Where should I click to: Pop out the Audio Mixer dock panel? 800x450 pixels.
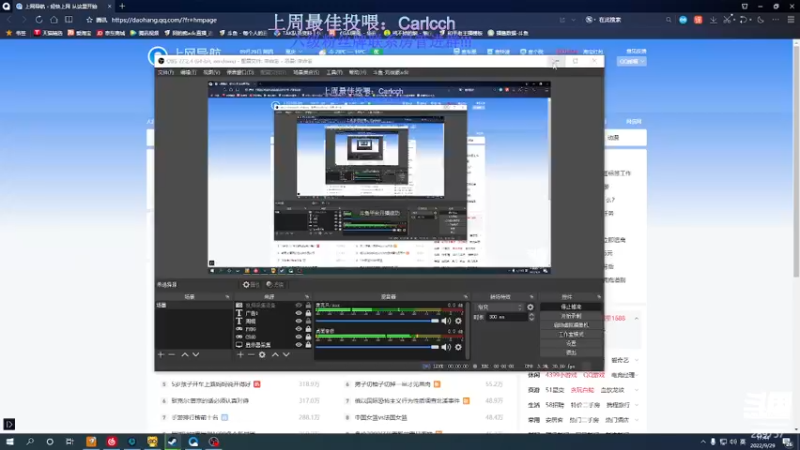(465, 296)
